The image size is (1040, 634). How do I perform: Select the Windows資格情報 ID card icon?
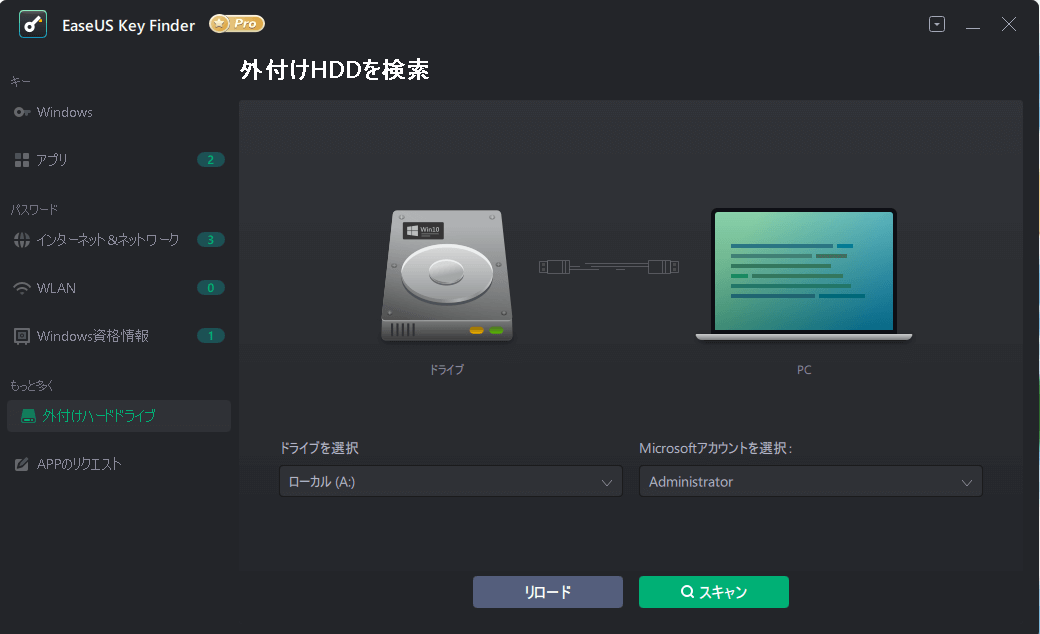click(22, 335)
